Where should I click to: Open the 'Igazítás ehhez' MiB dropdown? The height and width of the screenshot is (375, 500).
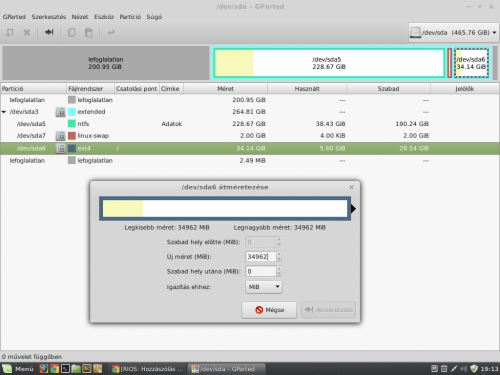coord(264,287)
